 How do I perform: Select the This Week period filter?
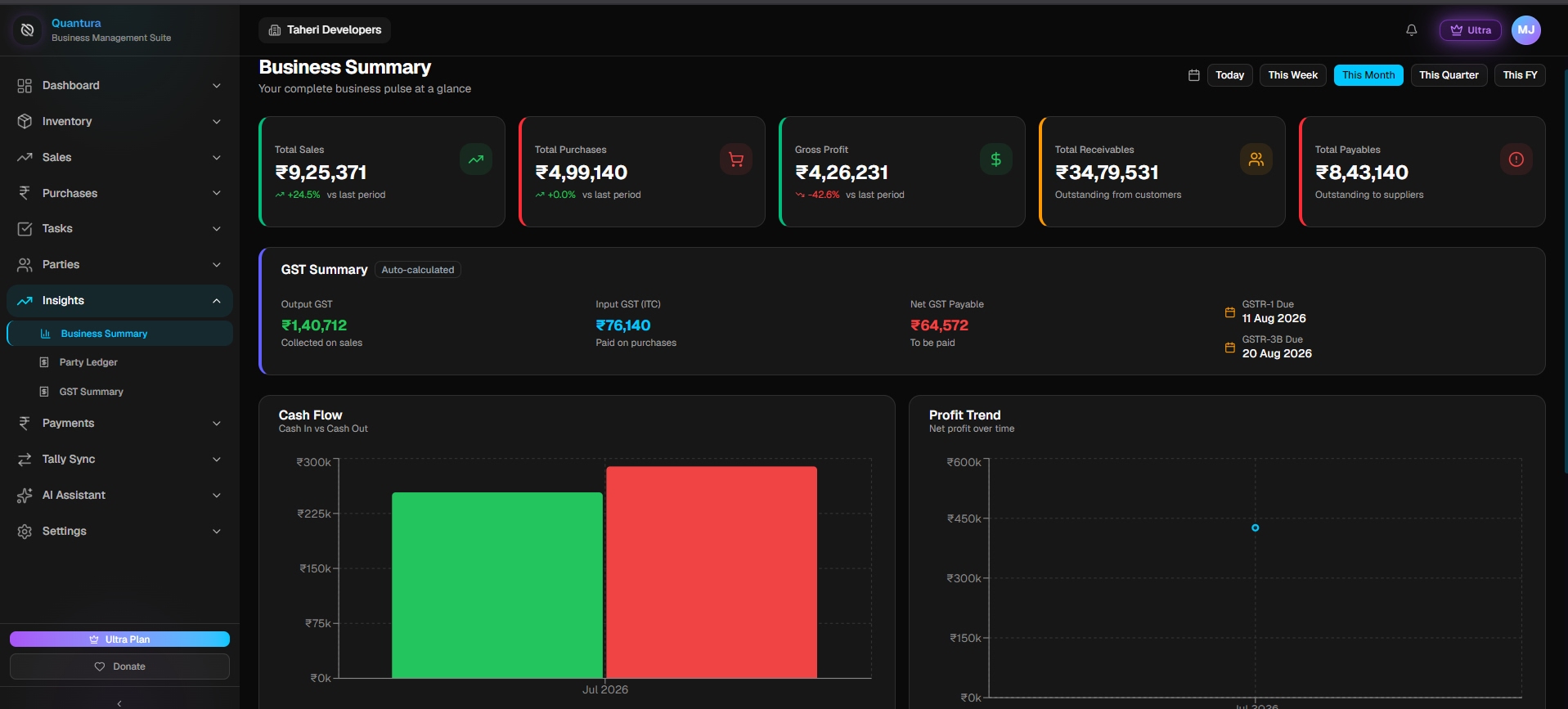(x=1292, y=75)
